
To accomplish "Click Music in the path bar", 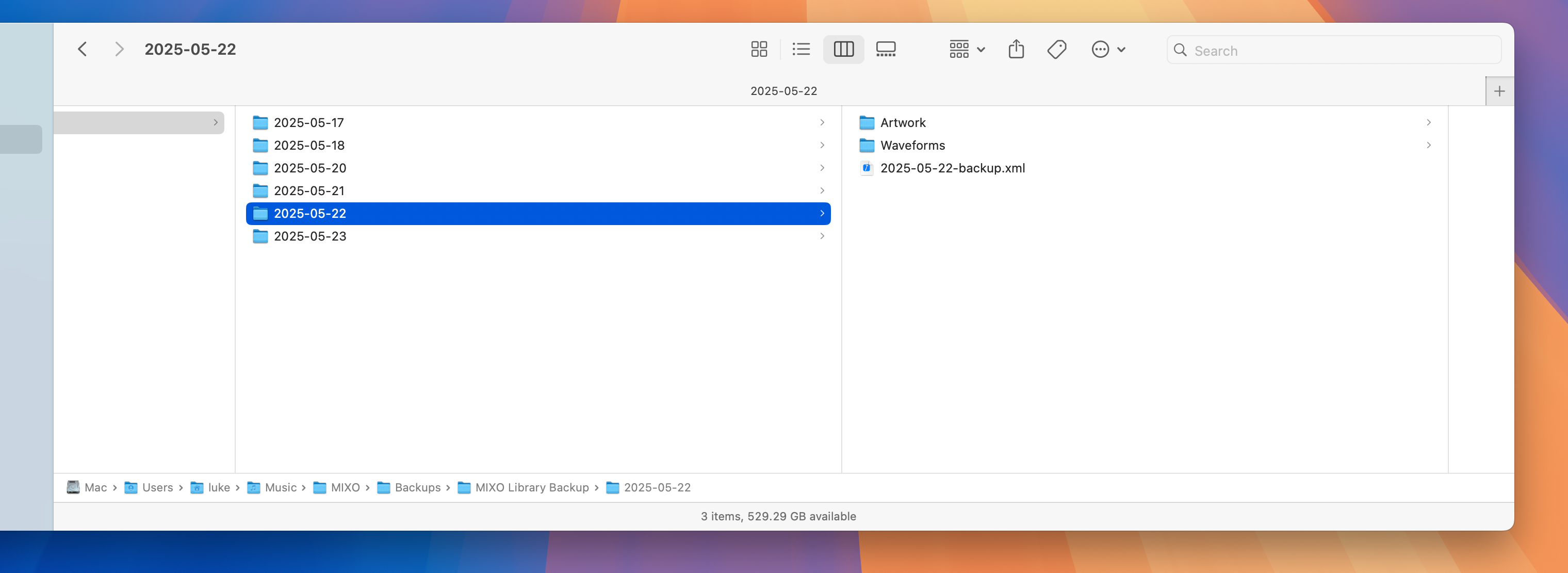I will 281,488.
